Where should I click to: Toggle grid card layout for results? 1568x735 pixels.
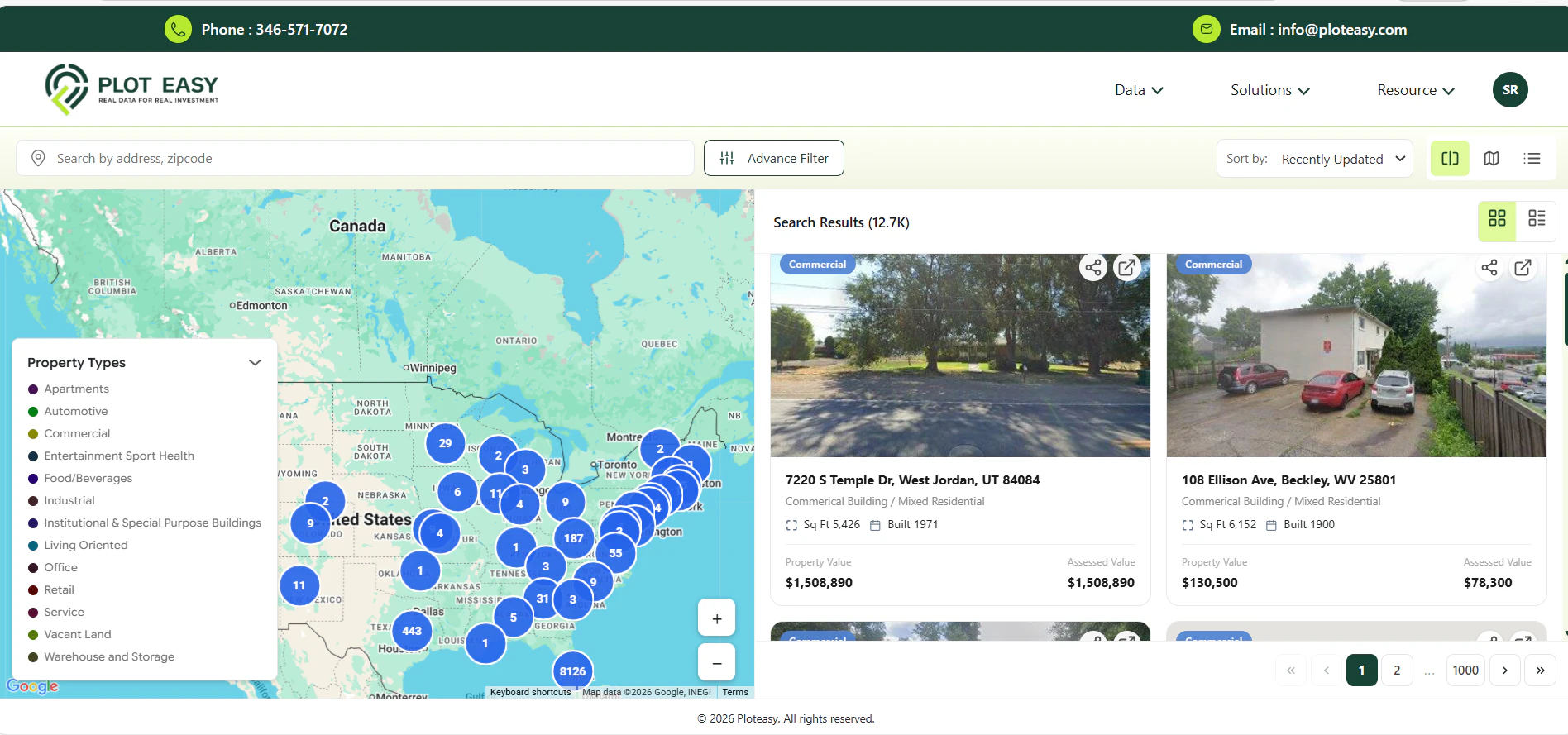tap(1497, 219)
